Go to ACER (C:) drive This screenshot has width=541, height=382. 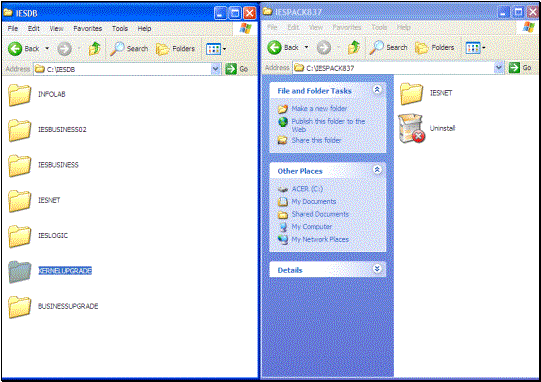307,189
